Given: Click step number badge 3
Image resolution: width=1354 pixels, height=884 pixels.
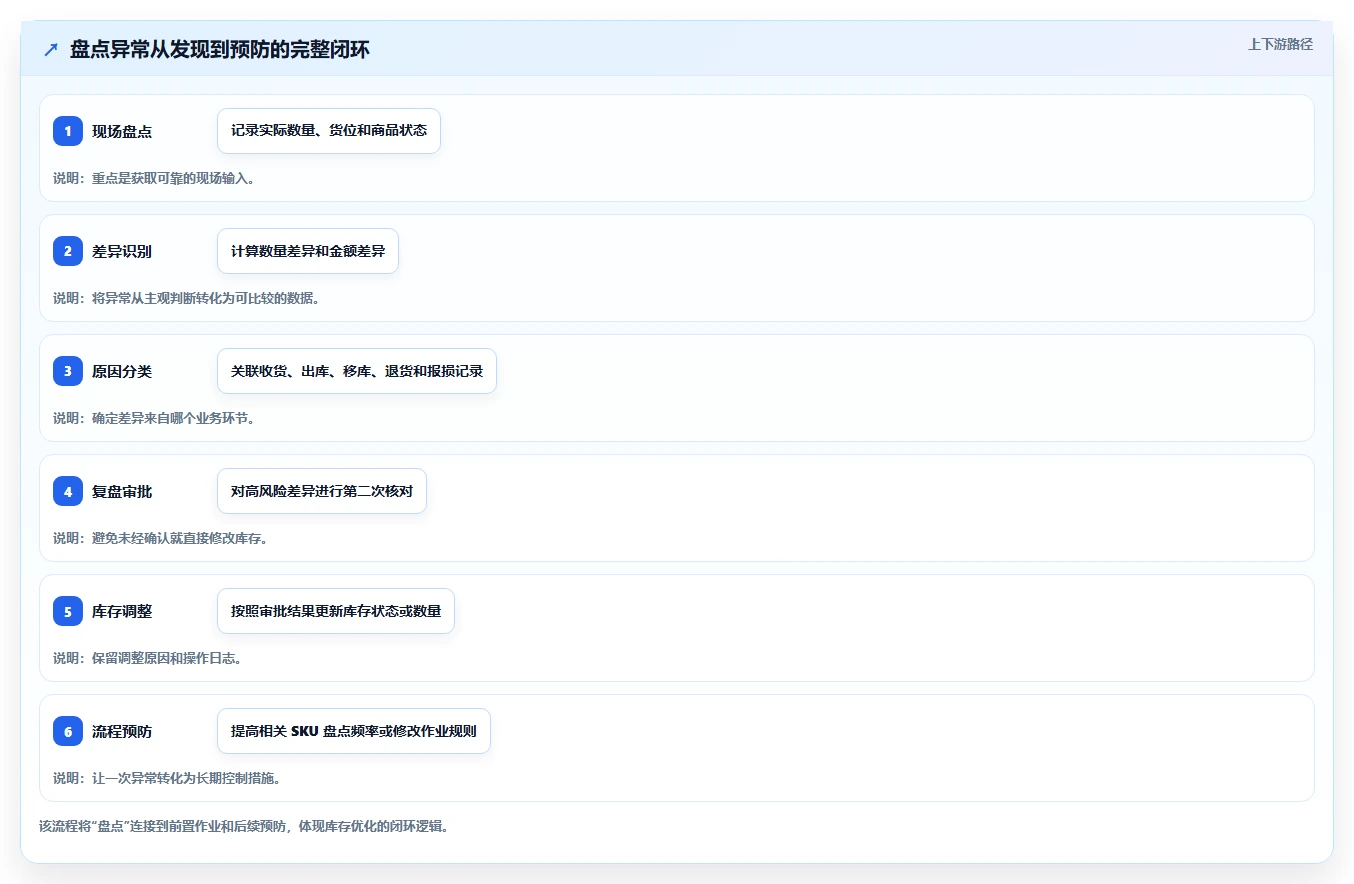Looking at the screenshot, I should [x=68, y=371].
